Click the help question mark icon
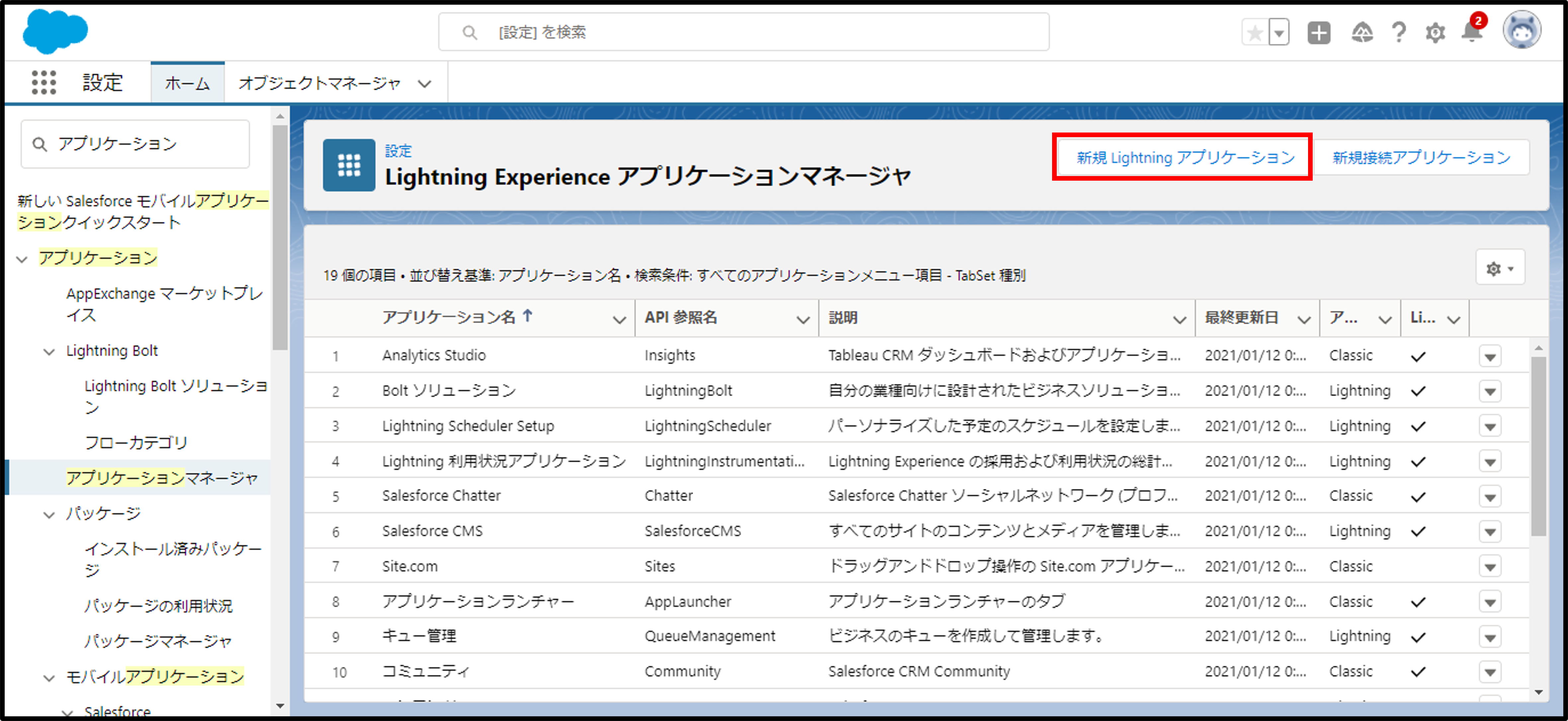The image size is (1568, 721). [x=1399, y=32]
